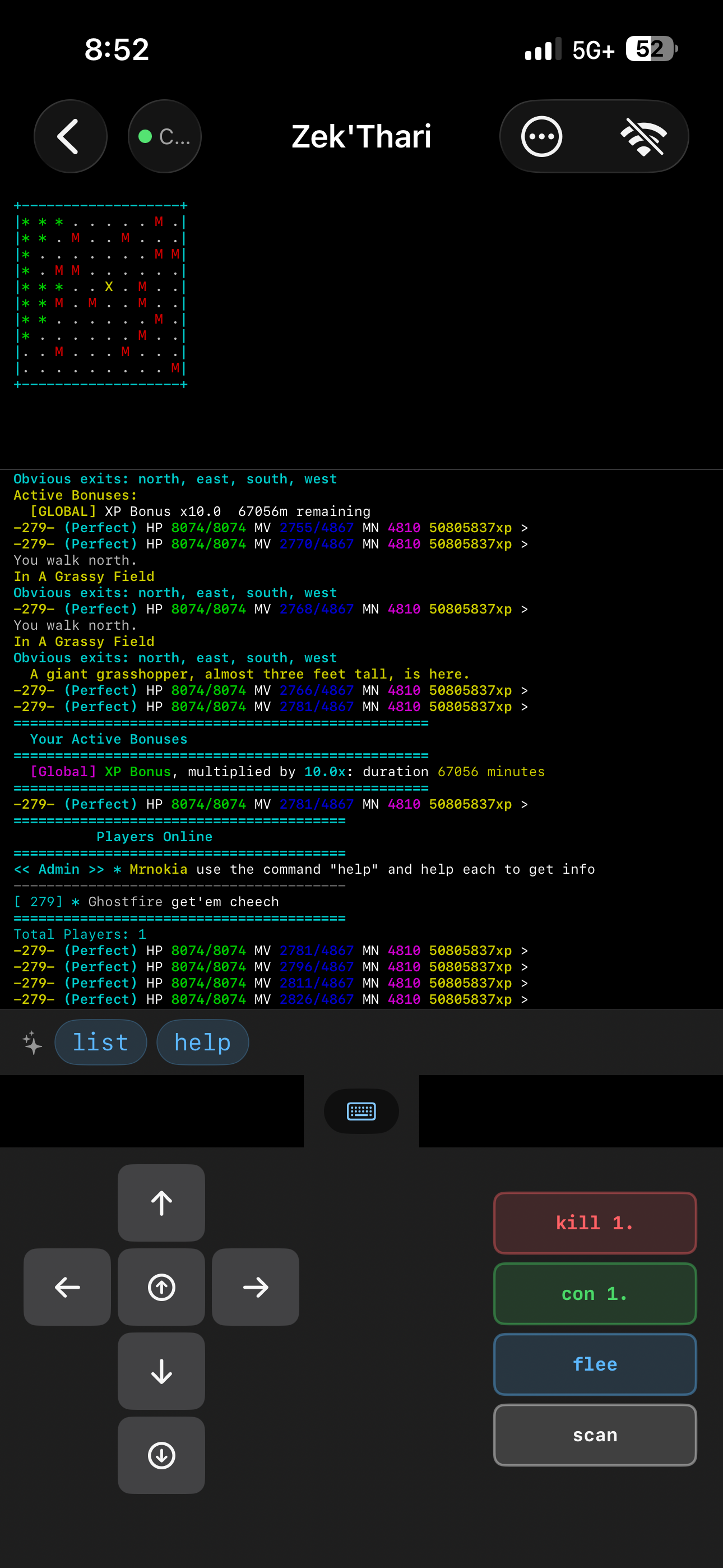
Task: Select the 'help' command suggestion
Action: click(202, 1042)
